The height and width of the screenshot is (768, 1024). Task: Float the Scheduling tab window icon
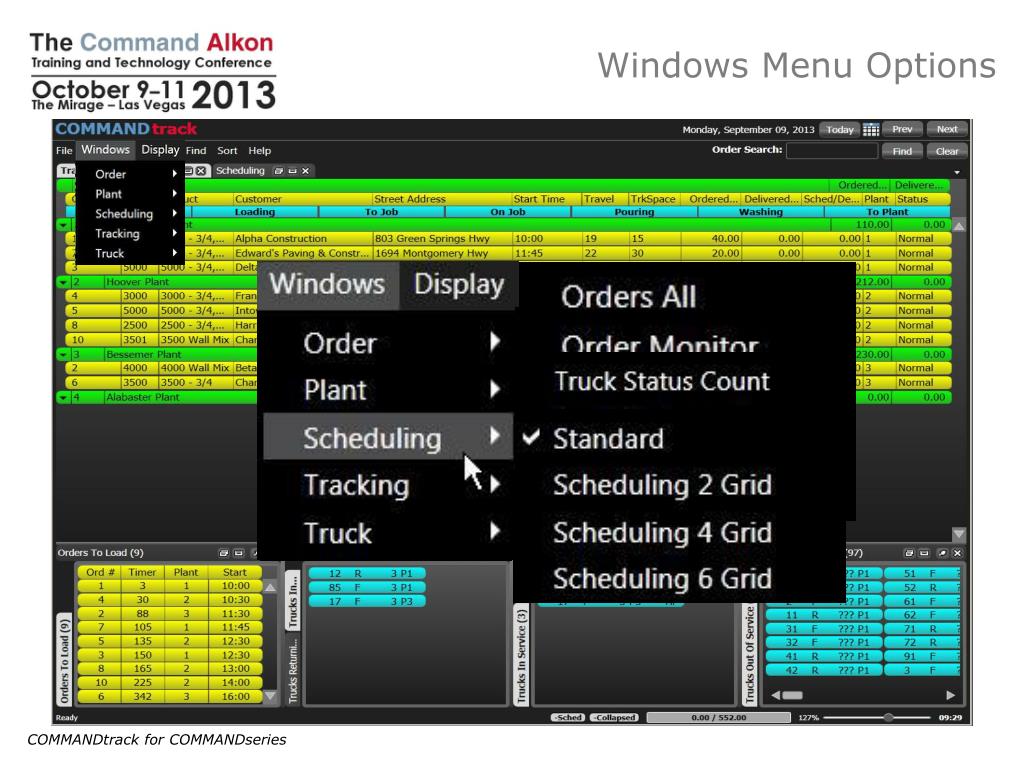point(279,170)
